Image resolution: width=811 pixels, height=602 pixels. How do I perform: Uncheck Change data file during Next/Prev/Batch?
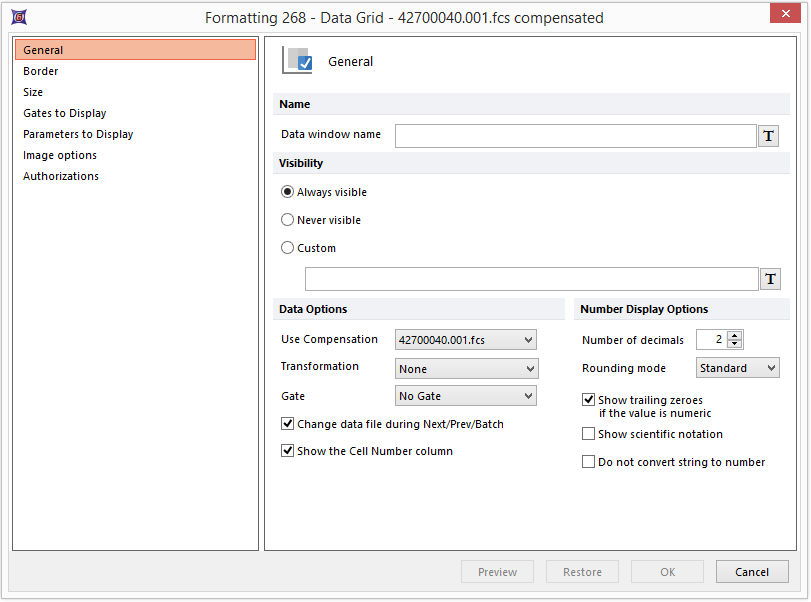coord(288,424)
